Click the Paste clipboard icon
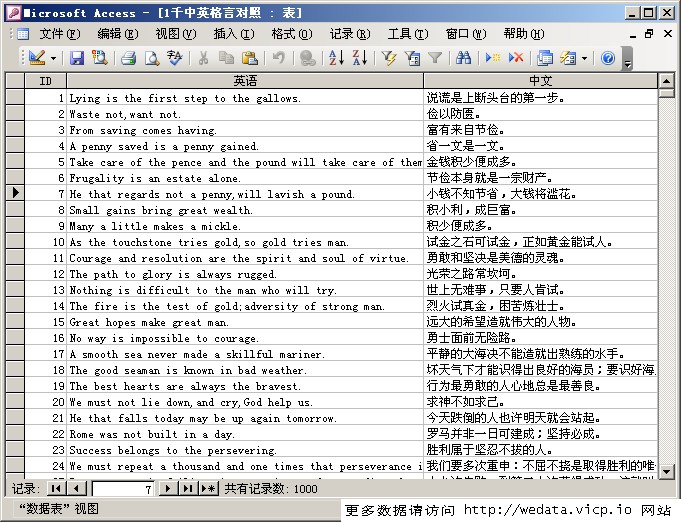The image size is (681, 522). [x=250, y=58]
